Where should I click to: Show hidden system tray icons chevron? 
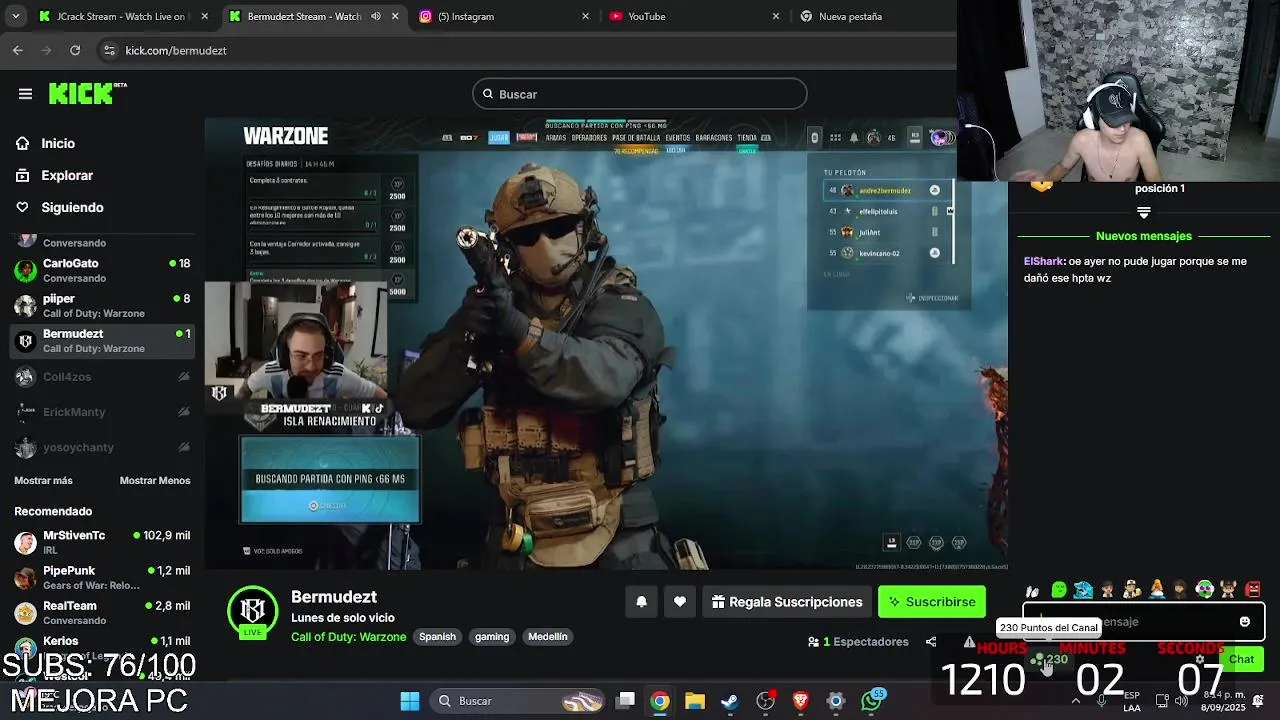pyautogui.click(x=1076, y=701)
